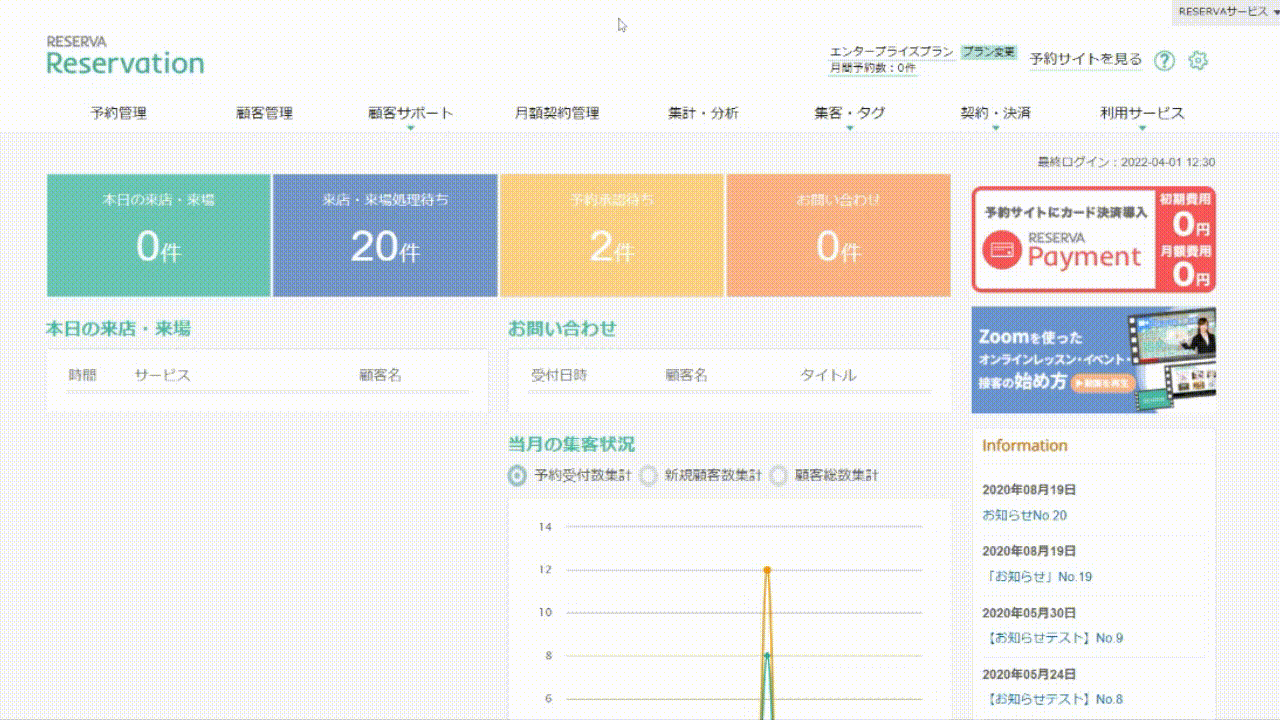This screenshot has width=1280, height=720.
Task: Click the 予約承認待ち 2件 tile
Action: [x=612, y=235]
